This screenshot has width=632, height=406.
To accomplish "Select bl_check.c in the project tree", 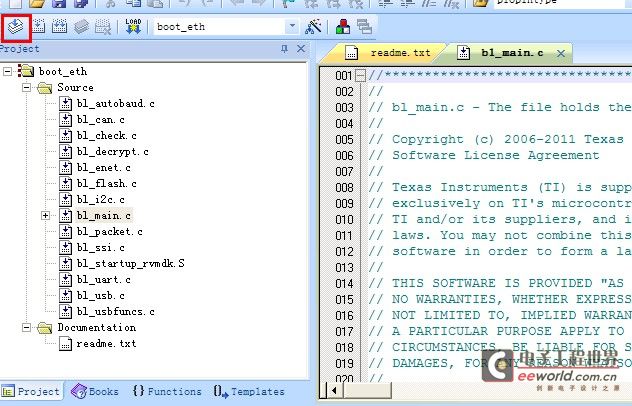I will [x=106, y=136].
